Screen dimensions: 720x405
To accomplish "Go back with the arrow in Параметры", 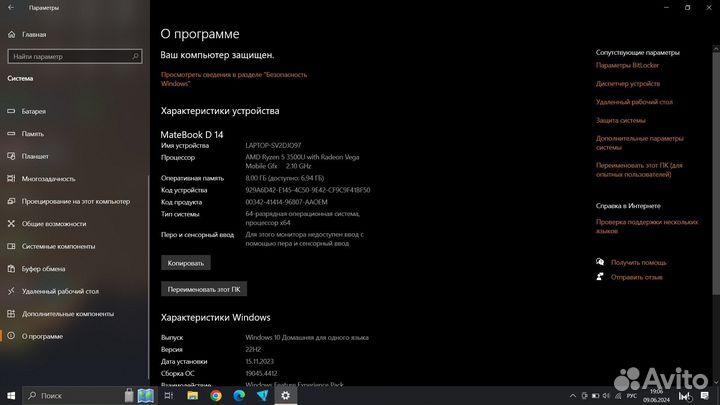I will (11, 7).
